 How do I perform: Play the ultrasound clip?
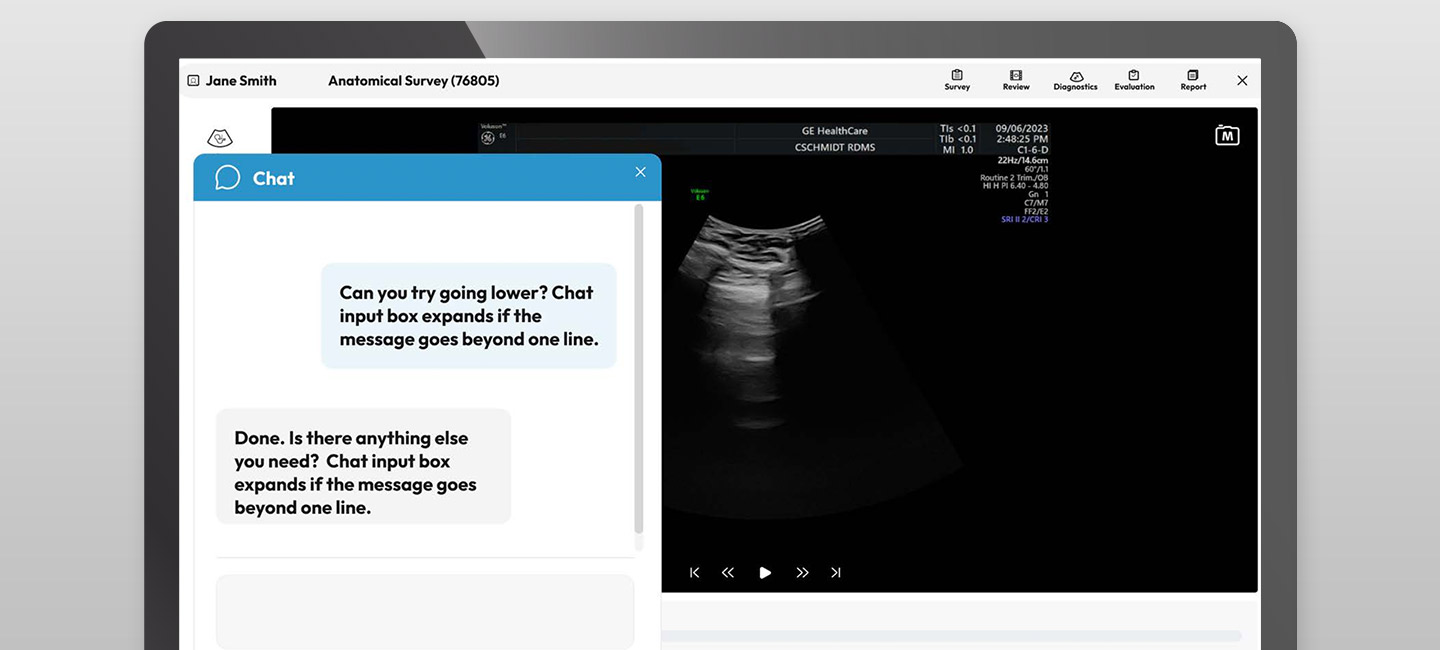pos(765,573)
